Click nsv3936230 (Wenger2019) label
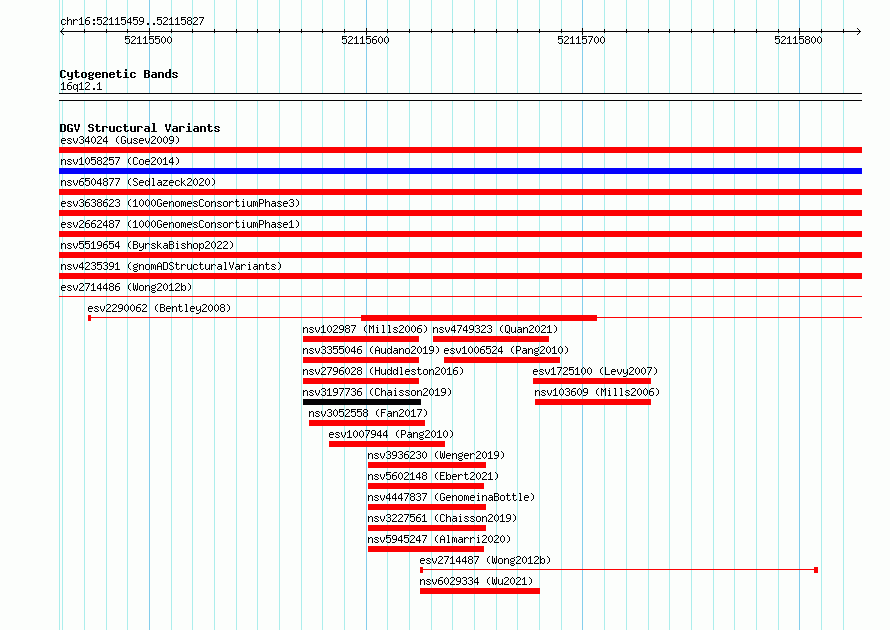Screen dimensions: 890x630 point(436,455)
